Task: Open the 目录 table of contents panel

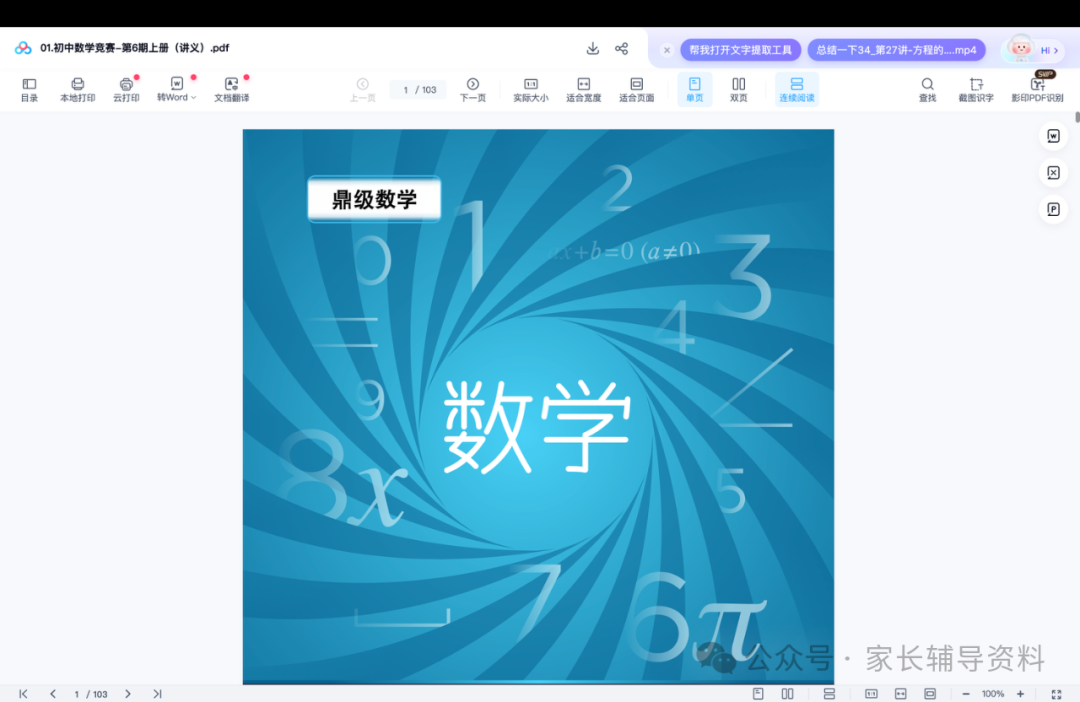Action: (x=29, y=90)
